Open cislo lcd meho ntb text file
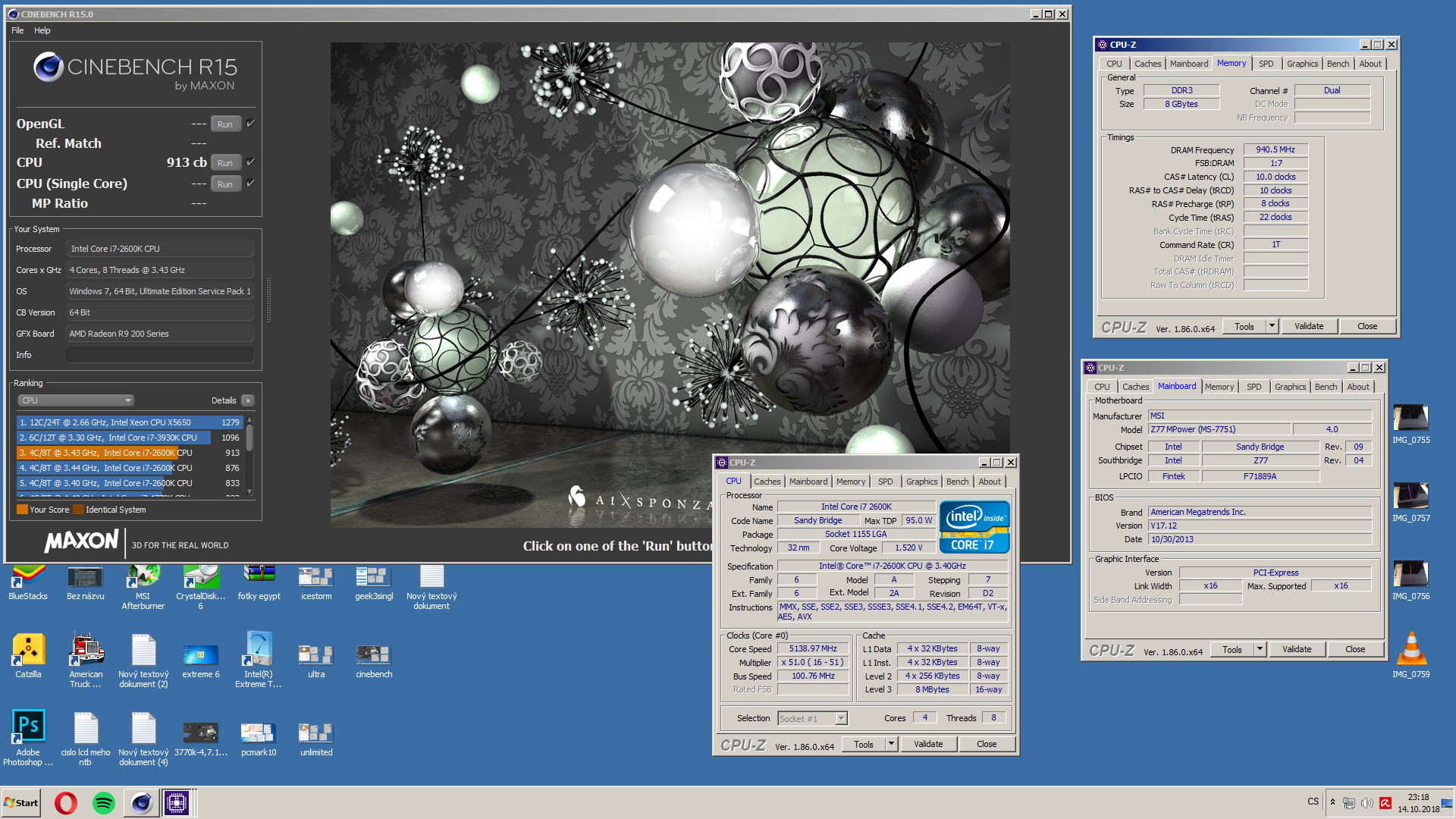The image size is (1456, 819). click(86, 739)
